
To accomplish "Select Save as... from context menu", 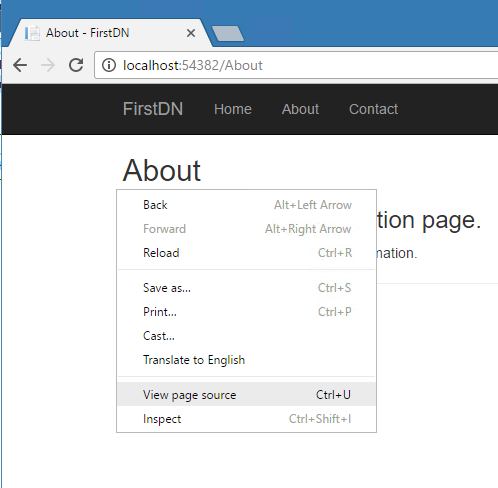I will coord(247,288).
